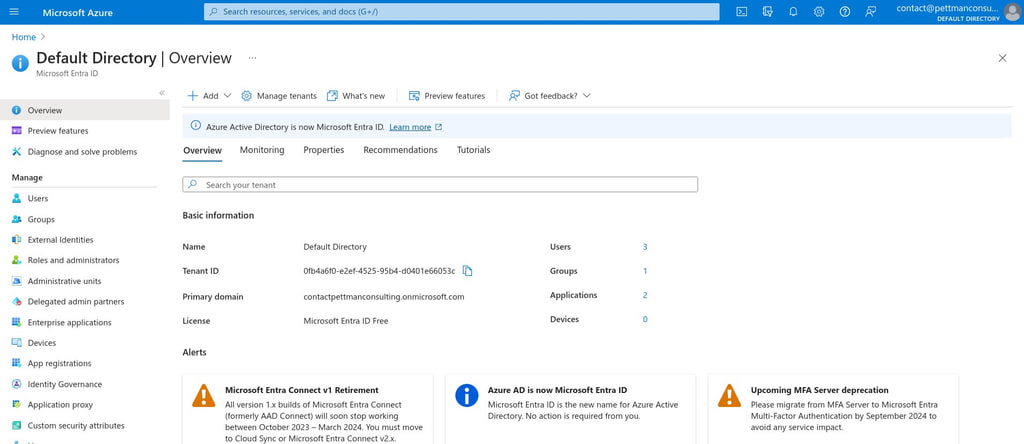Expand the Add dropdown
This screenshot has width=1024, height=444.
tap(209, 95)
